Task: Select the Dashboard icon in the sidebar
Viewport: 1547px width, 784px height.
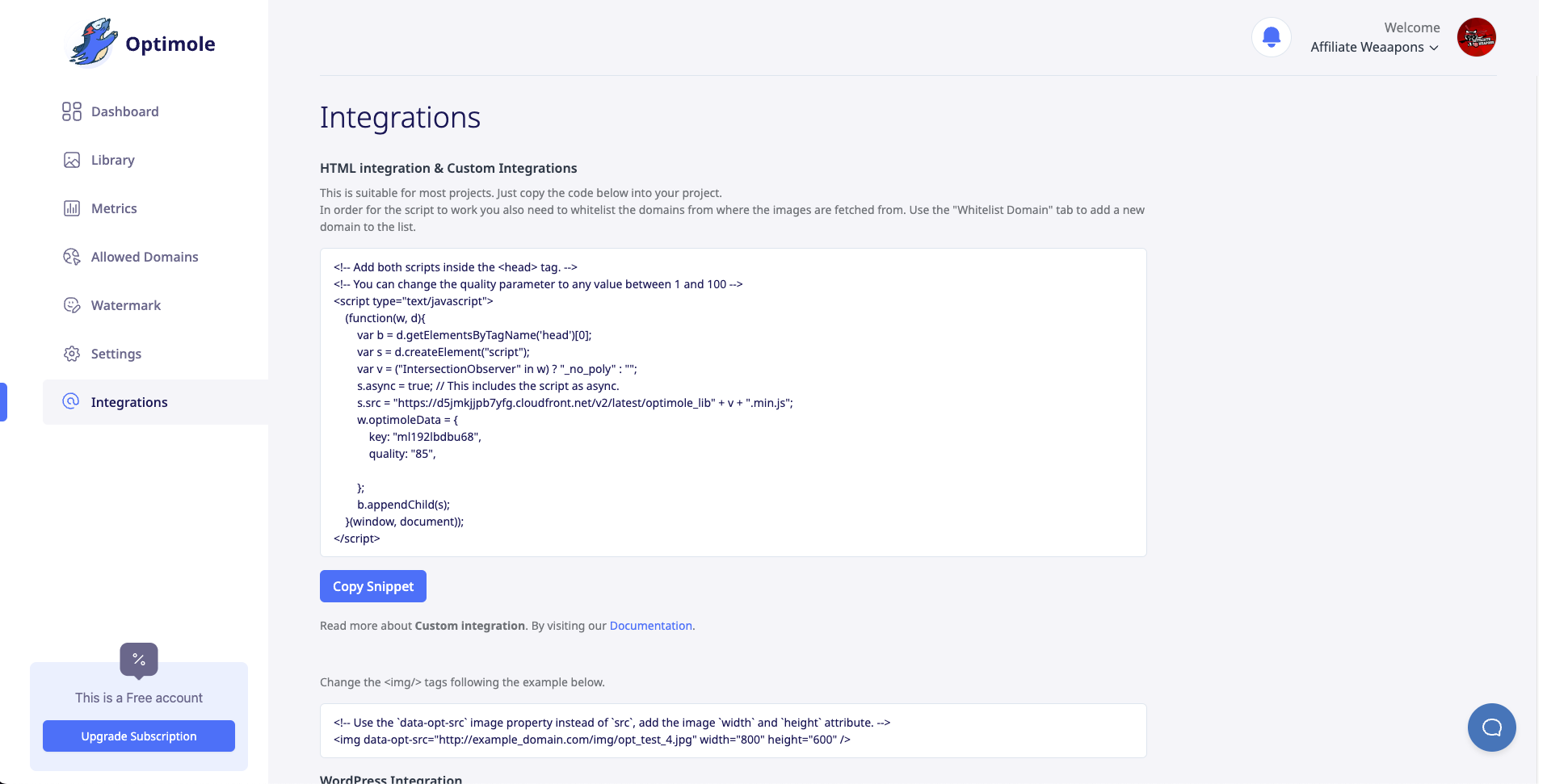Action: pyautogui.click(x=71, y=111)
